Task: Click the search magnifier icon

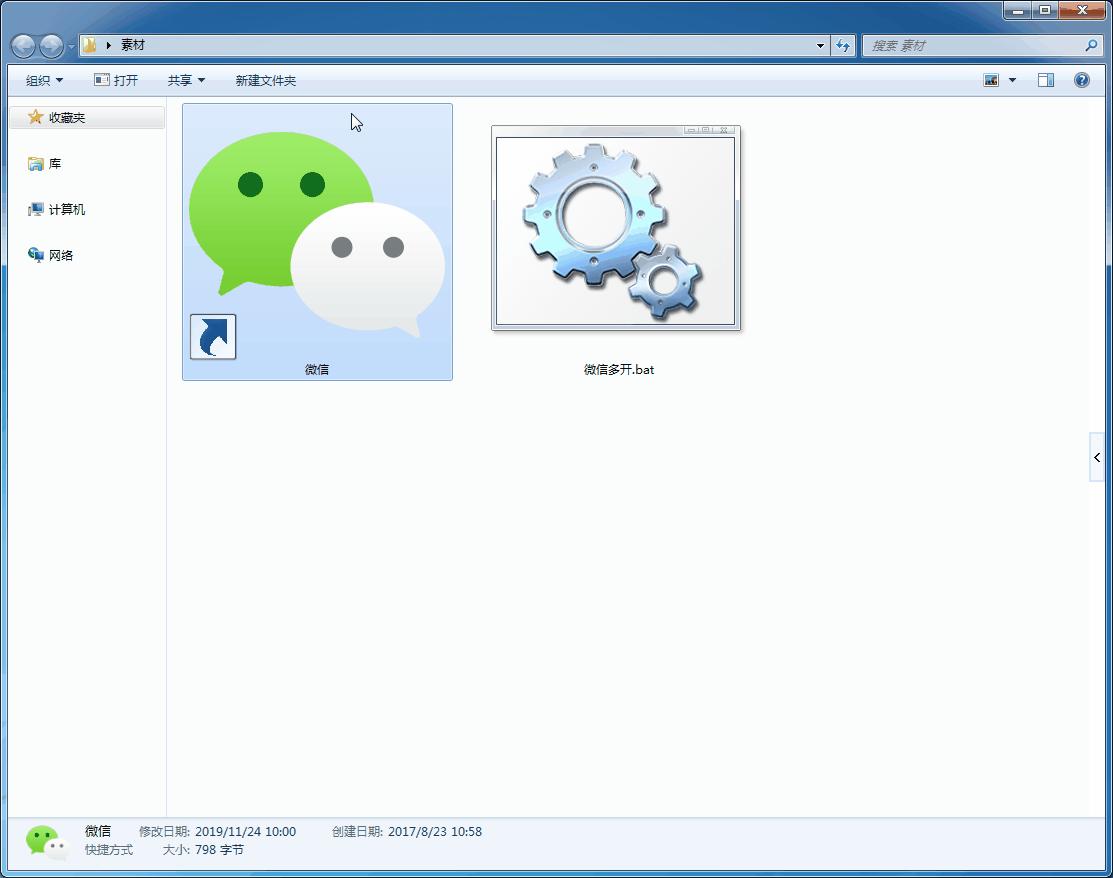Action: [1090, 45]
